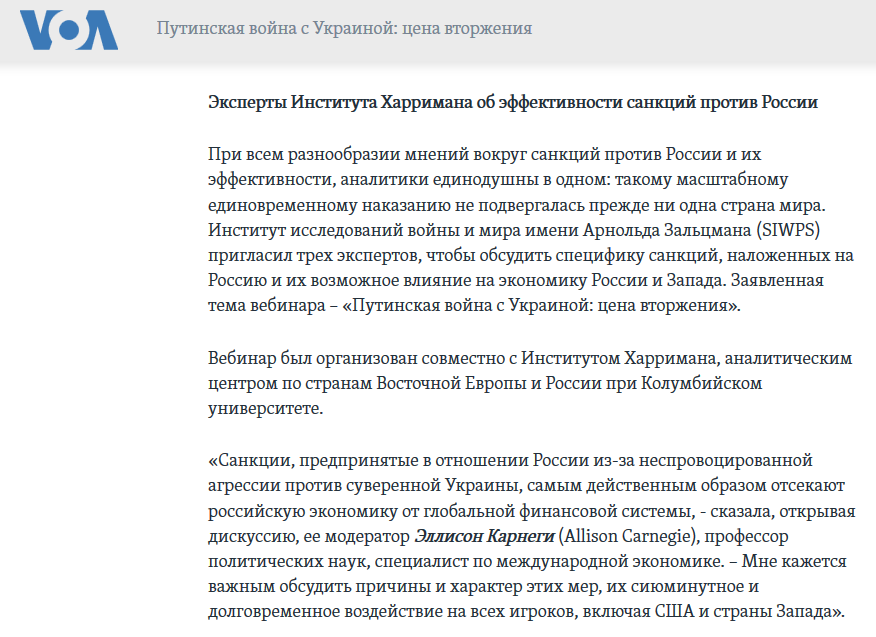Select header title 'Путинская война с Украиной: цена вторжения'
The image size is (876, 637).
[x=344, y=28]
